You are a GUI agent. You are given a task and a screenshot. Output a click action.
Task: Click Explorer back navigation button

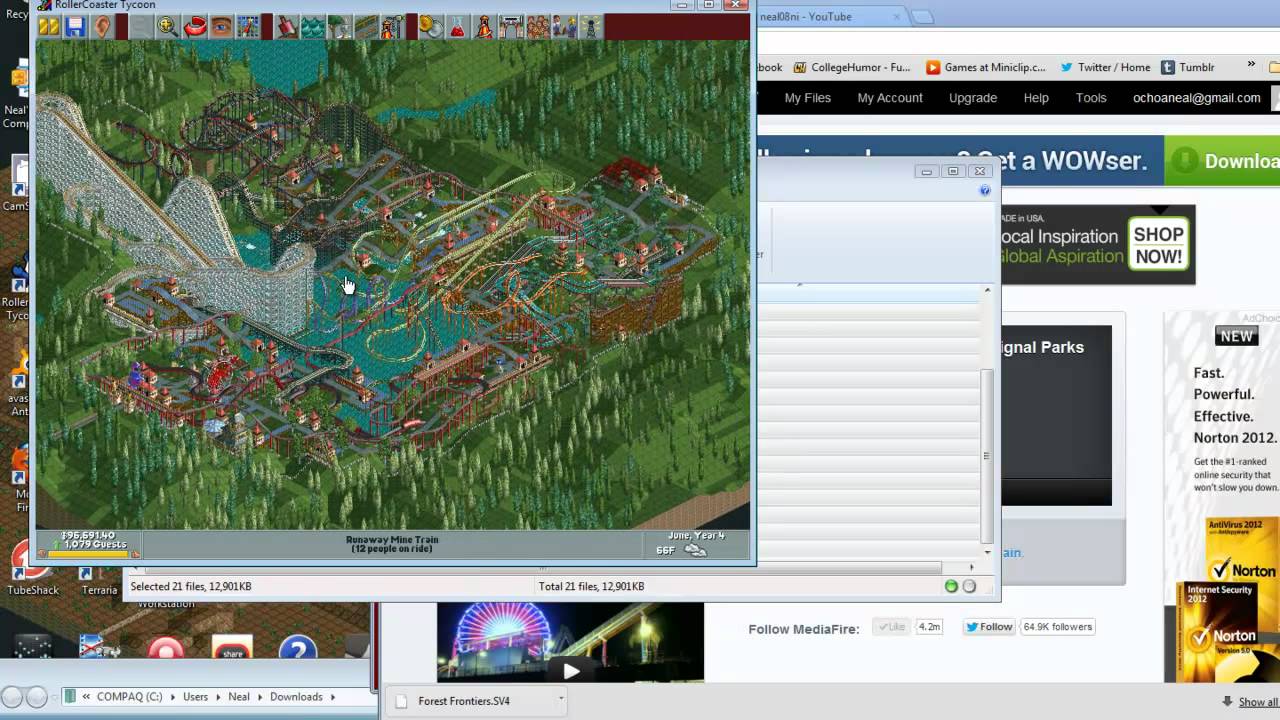(12, 697)
